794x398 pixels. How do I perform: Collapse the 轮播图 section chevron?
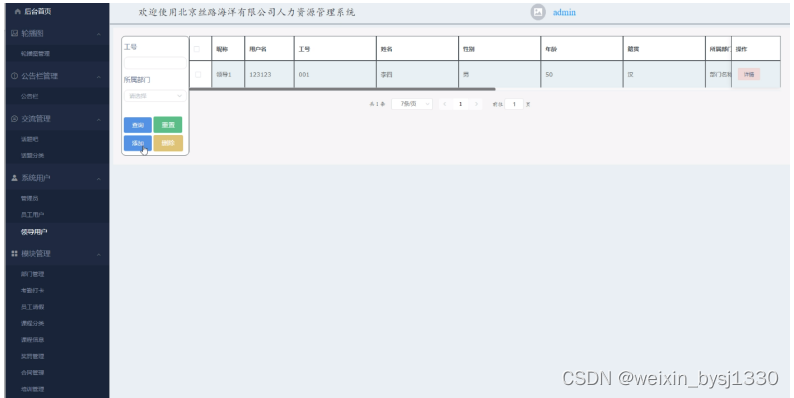[99, 34]
